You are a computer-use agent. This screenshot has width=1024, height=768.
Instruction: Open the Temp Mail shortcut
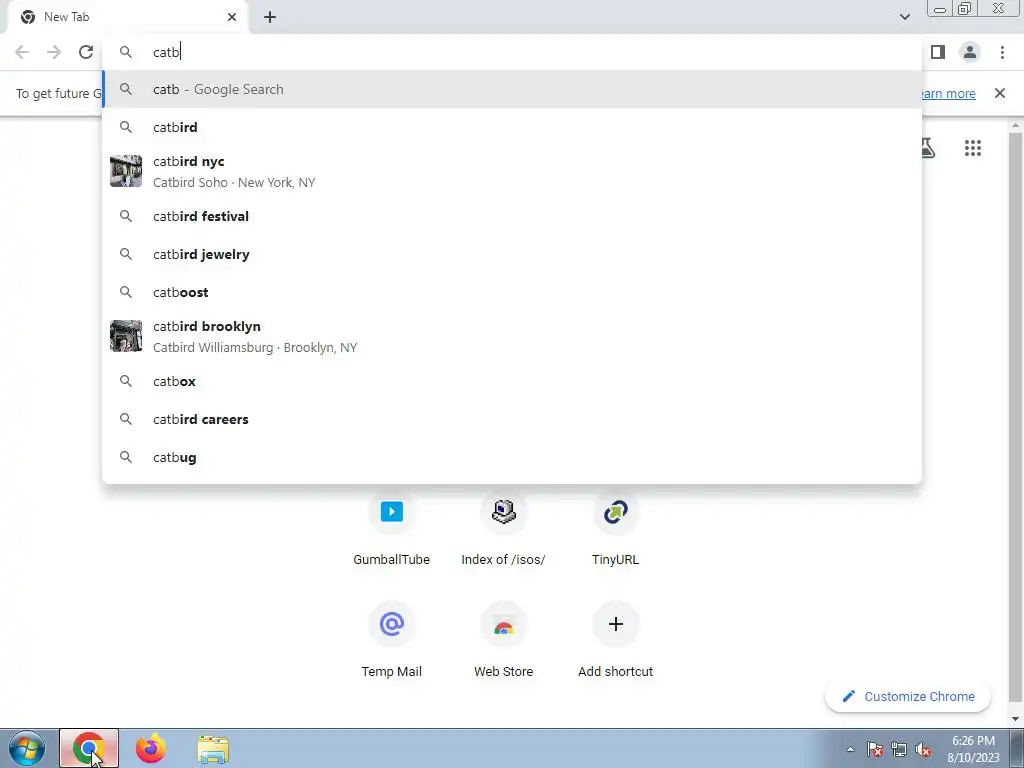391,640
